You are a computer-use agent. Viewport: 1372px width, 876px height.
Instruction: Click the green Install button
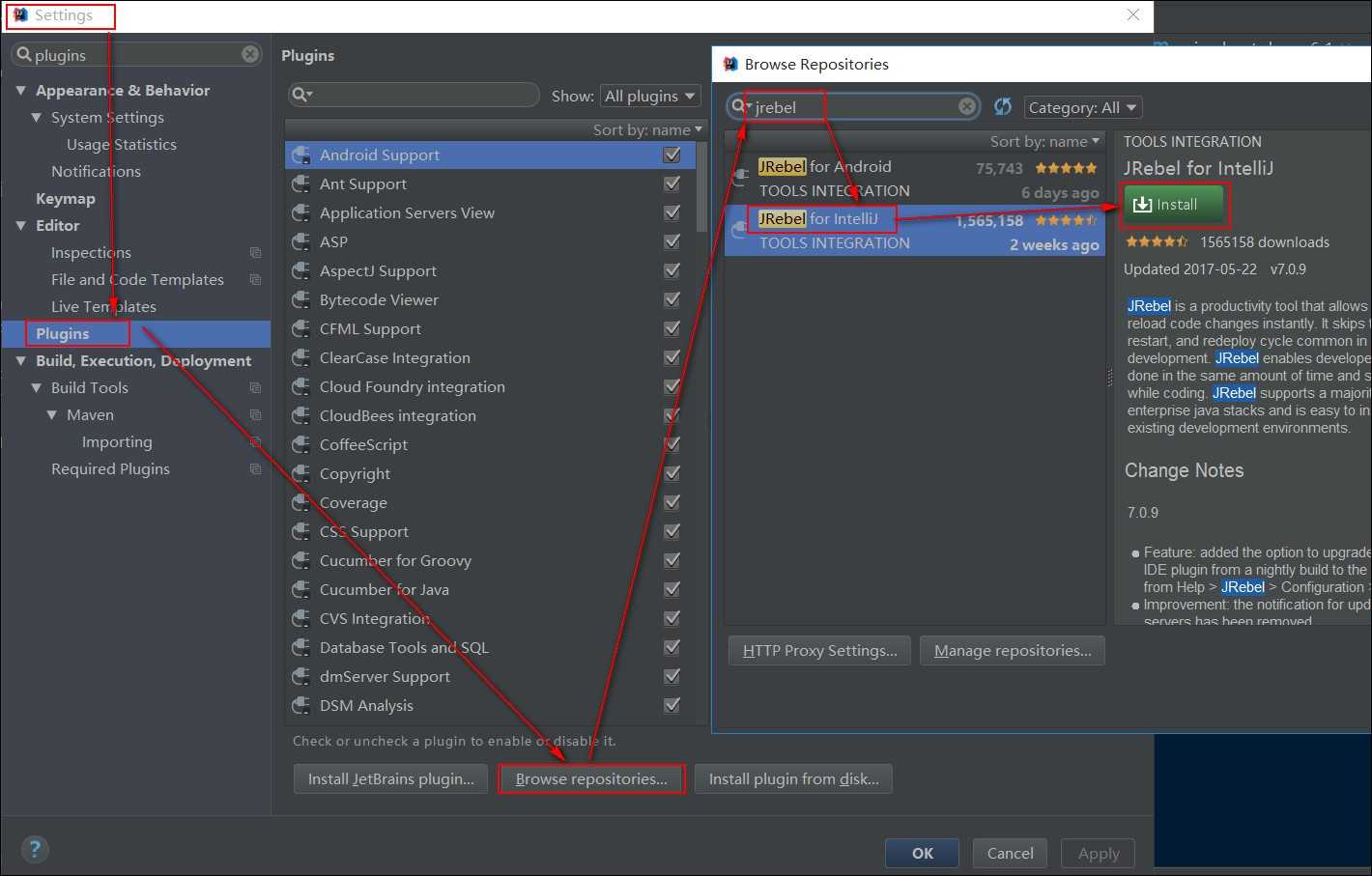click(1174, 205)
